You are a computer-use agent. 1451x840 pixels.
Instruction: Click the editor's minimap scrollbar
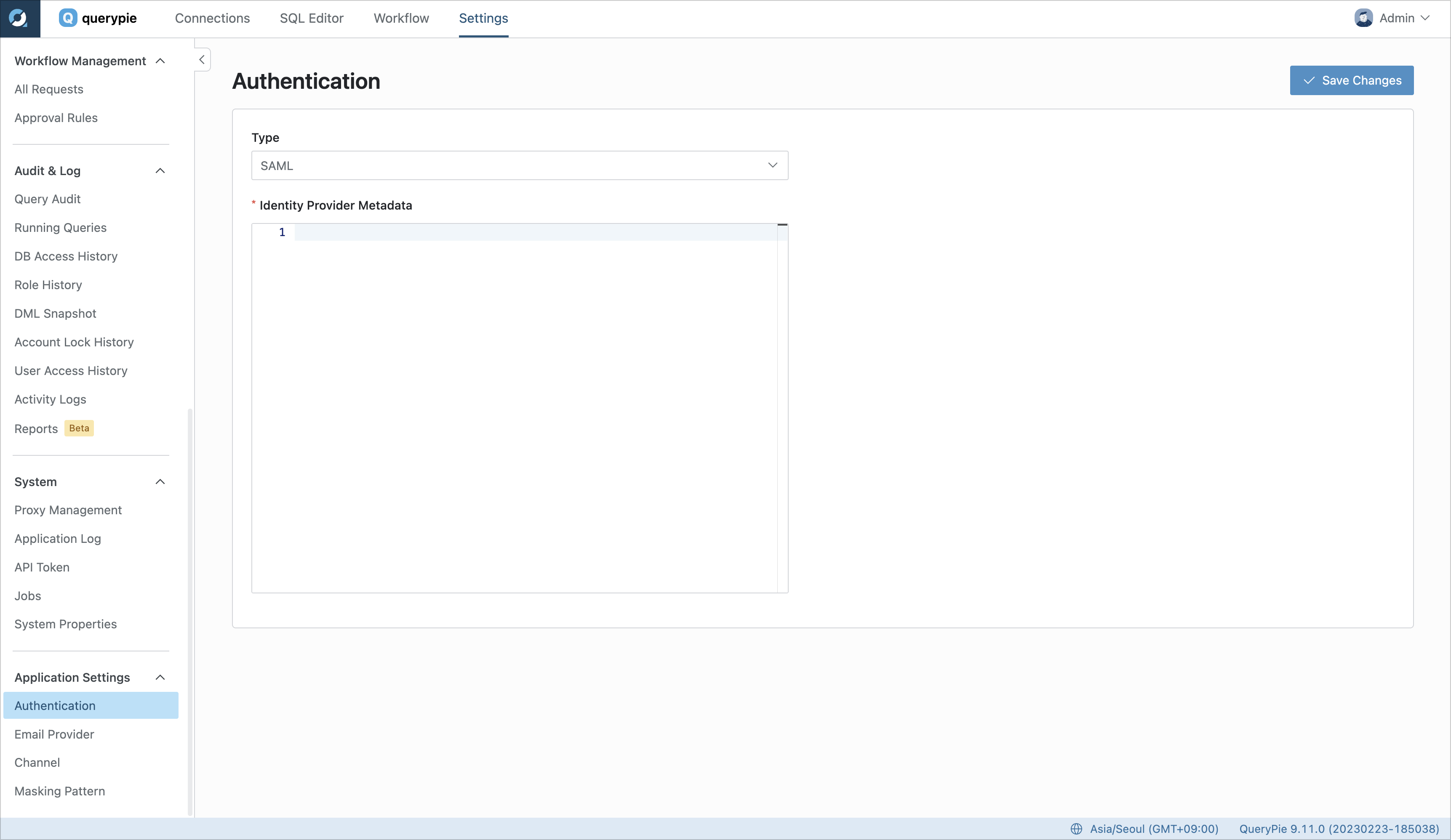click(782, 408)
